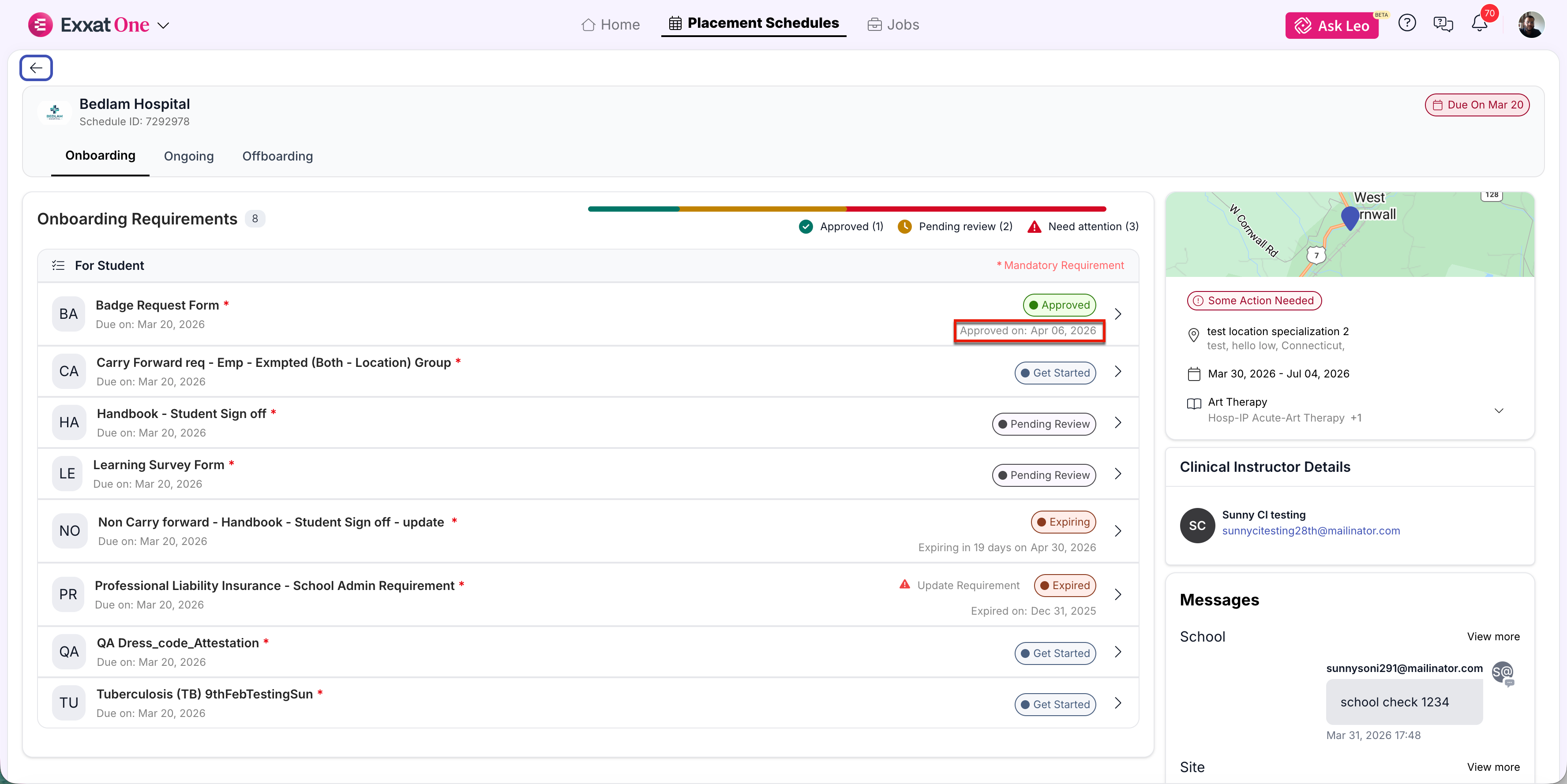The height and width of the screenshot is (784, 1567).
Task: Click the back arrow button
Action: (36, 67)
